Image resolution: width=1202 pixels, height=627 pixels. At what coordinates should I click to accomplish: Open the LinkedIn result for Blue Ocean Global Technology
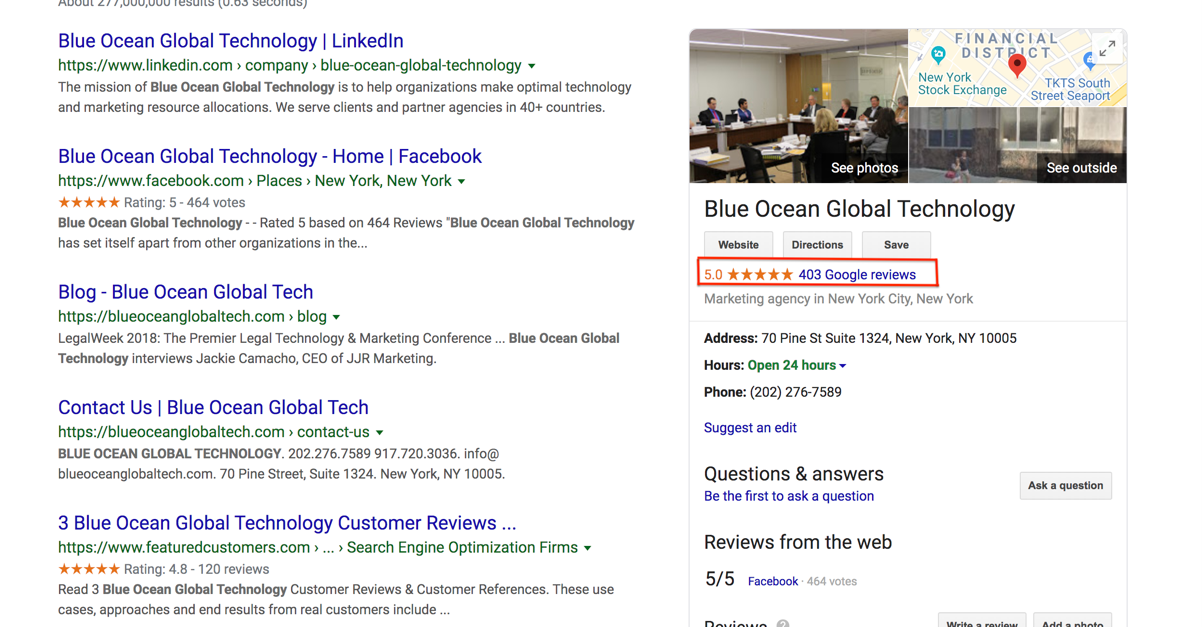coord(231,41)
